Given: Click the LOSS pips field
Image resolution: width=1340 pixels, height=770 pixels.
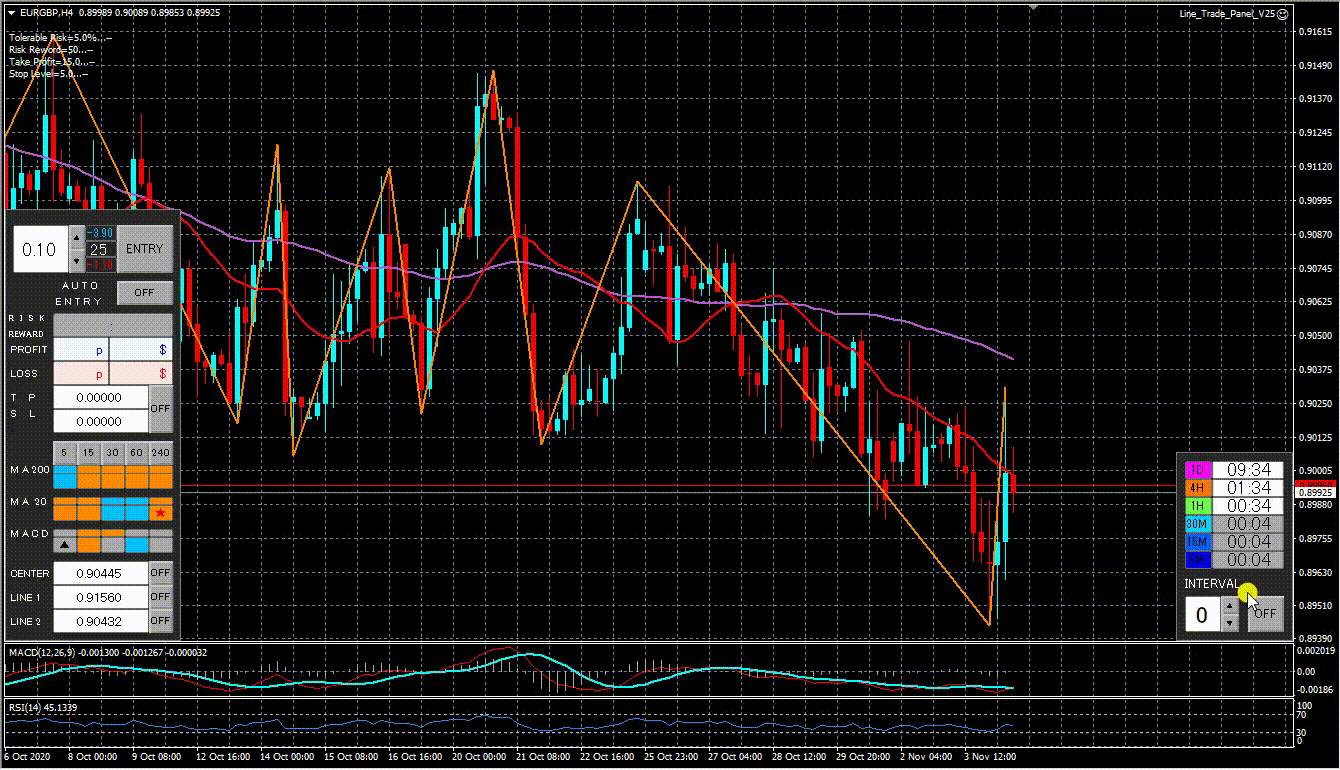Looking at the screenshot, I should 81,374.
